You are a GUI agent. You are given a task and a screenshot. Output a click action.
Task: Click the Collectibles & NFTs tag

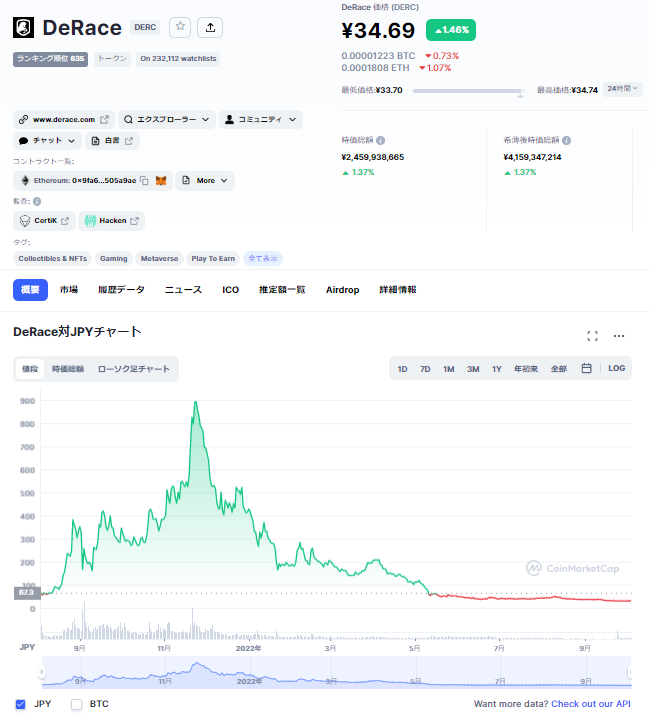pyautogui.click(x=52, y=259)
